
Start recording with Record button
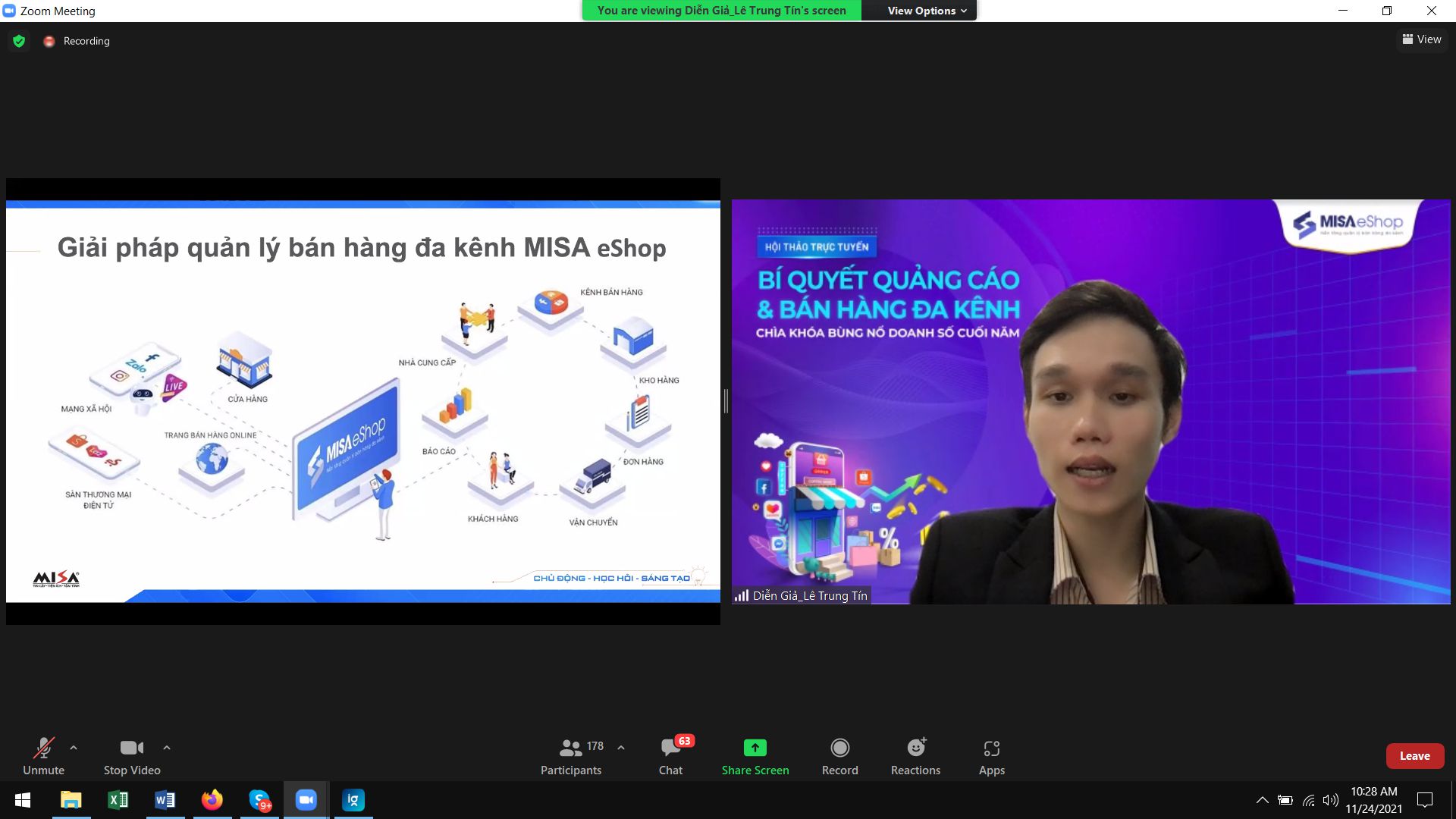[839, 756]
